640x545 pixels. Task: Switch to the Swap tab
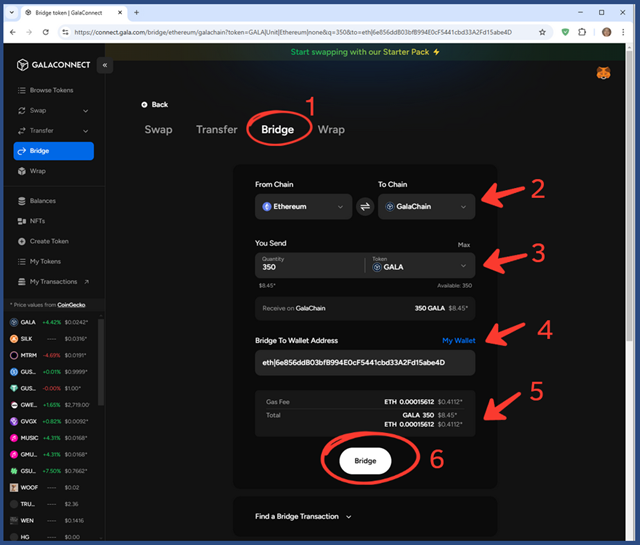pos(158,129)
